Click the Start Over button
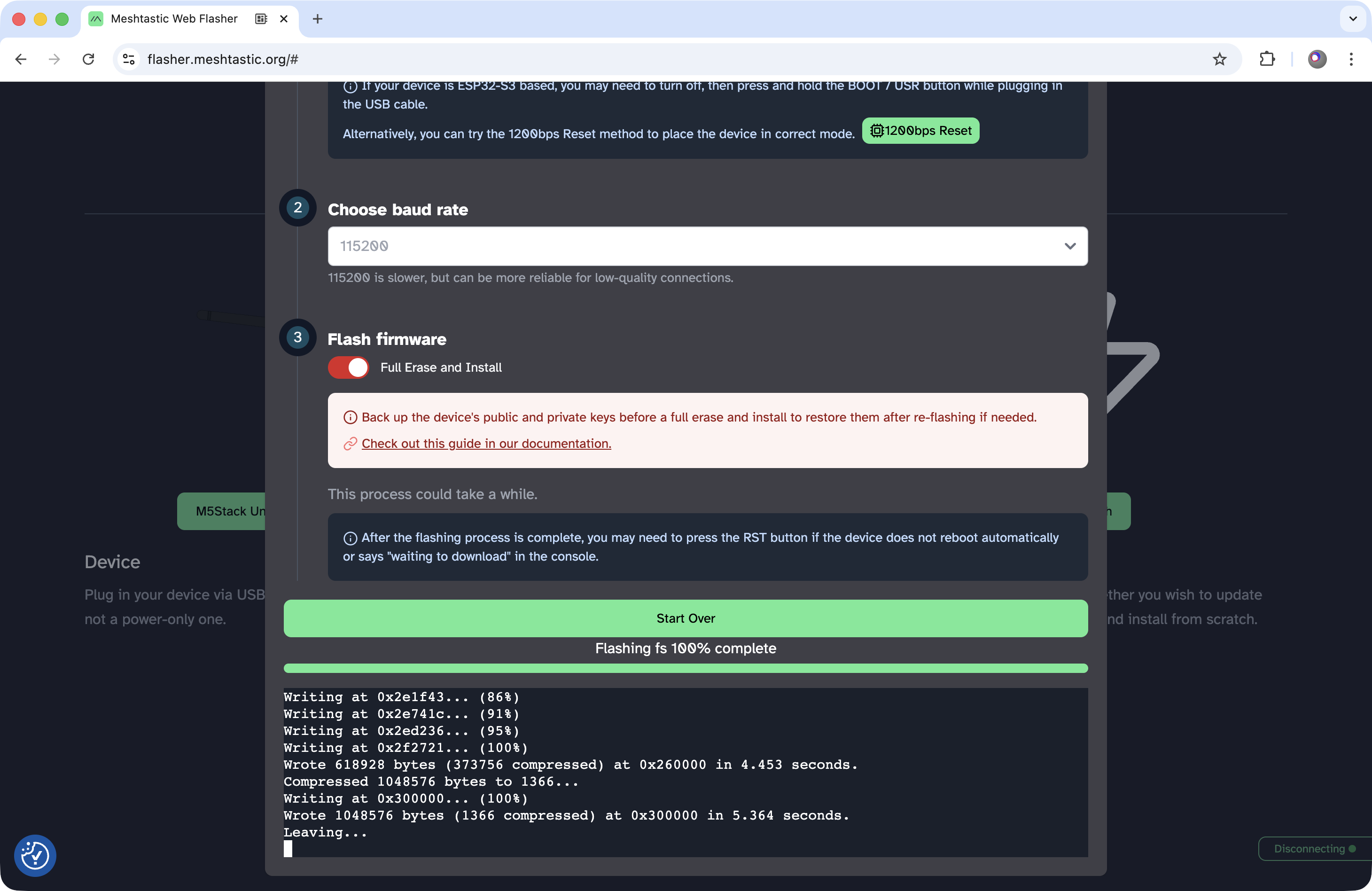Screen dimensions: 1372x891 (x=686, y=618)
